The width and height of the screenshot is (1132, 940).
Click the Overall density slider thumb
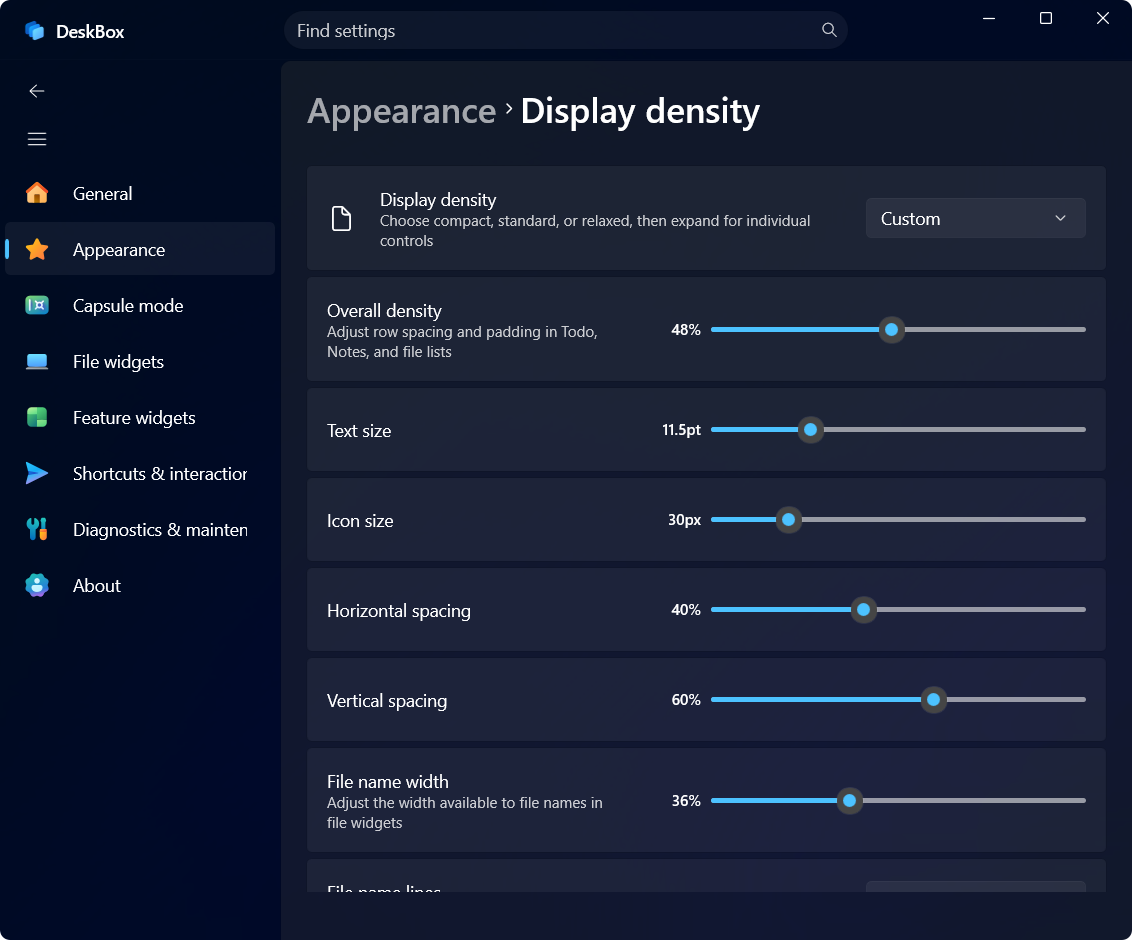(892, 329)
